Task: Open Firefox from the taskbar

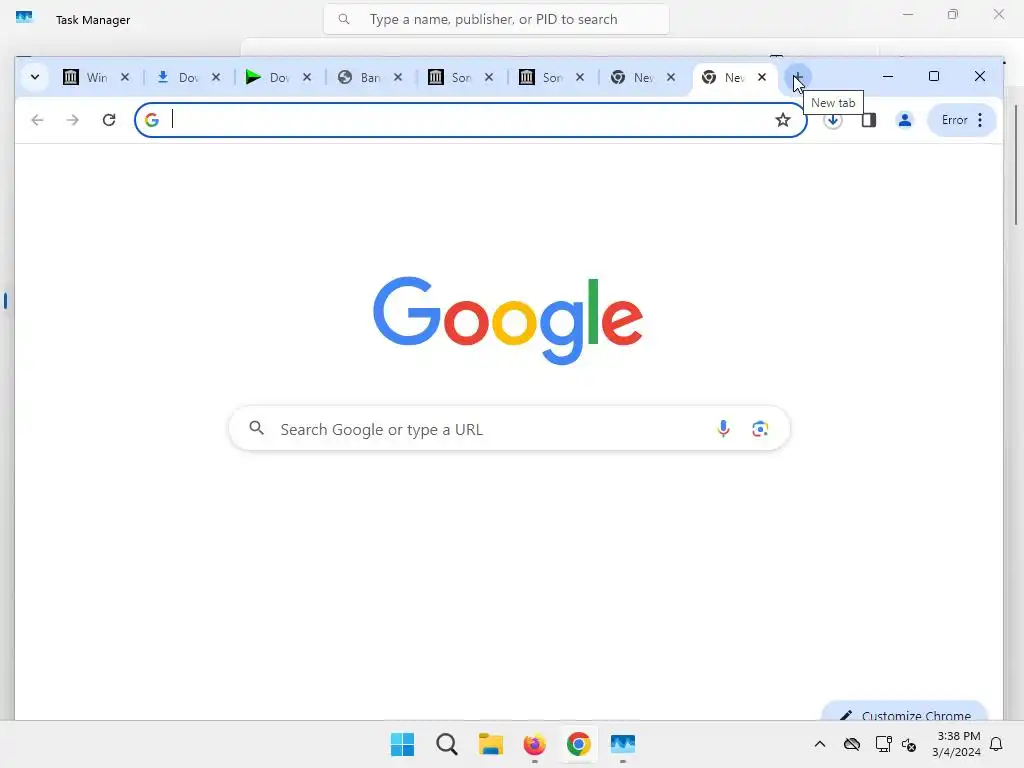Action: click(x=534, y=744)
